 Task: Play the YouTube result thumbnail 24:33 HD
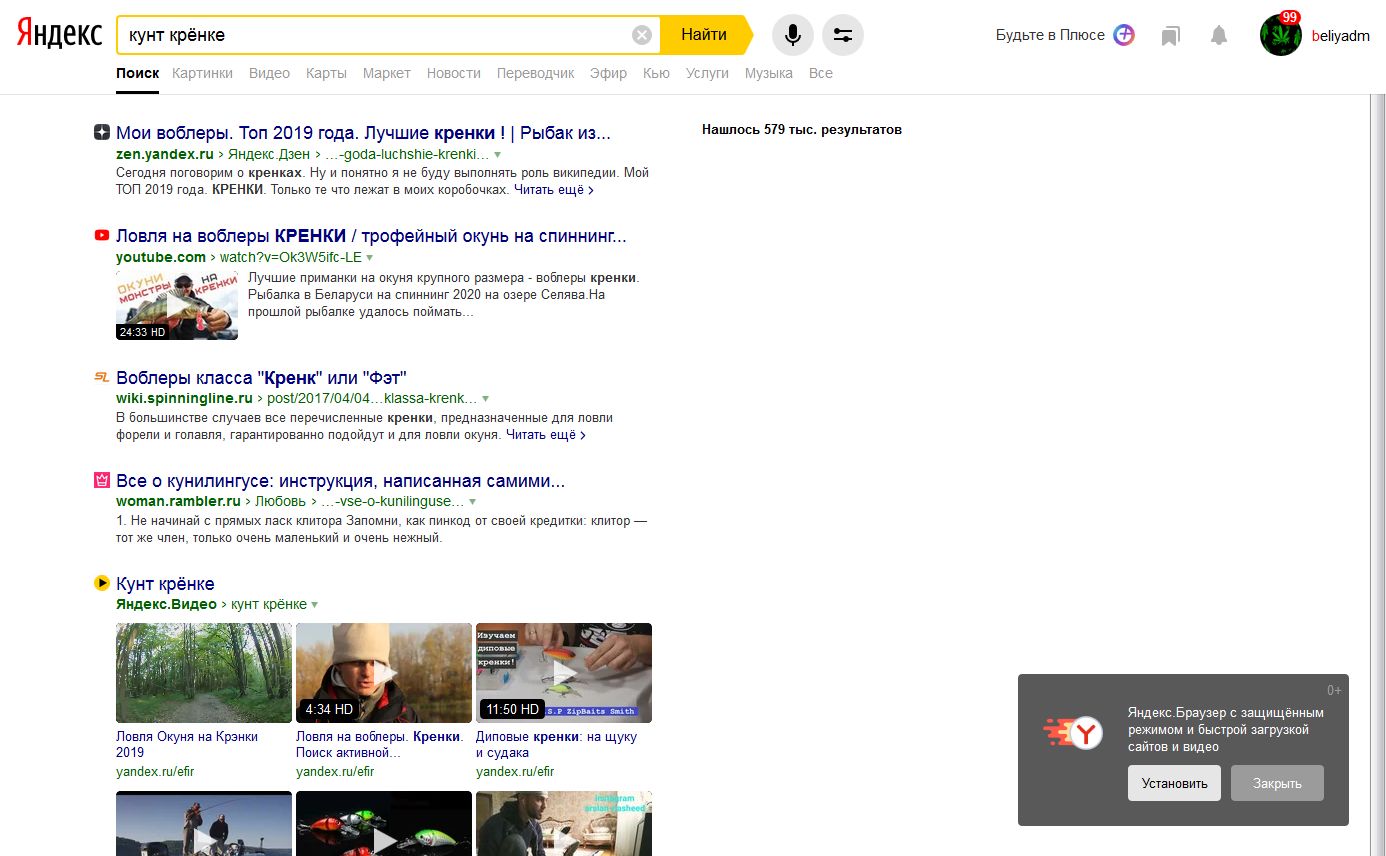click(x=177, y=305)
